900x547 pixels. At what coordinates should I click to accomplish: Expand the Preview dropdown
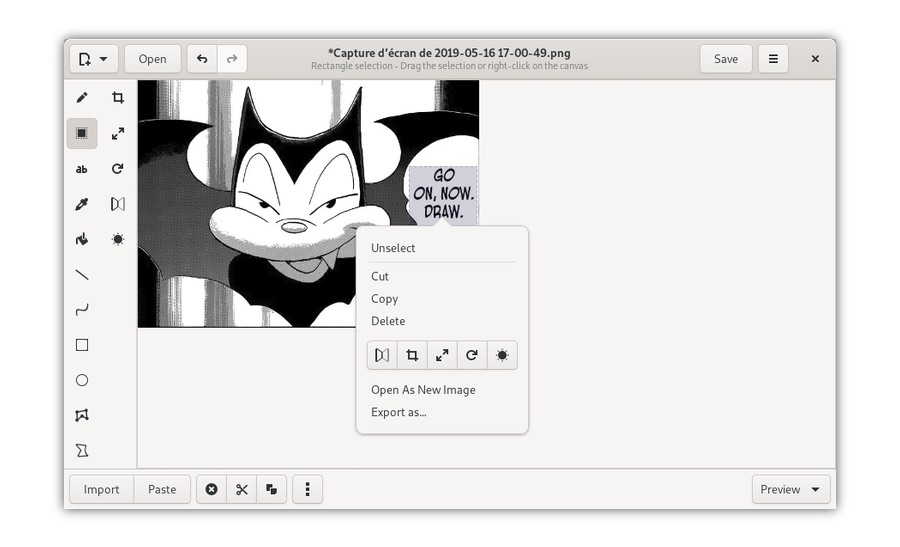(791, 489)
